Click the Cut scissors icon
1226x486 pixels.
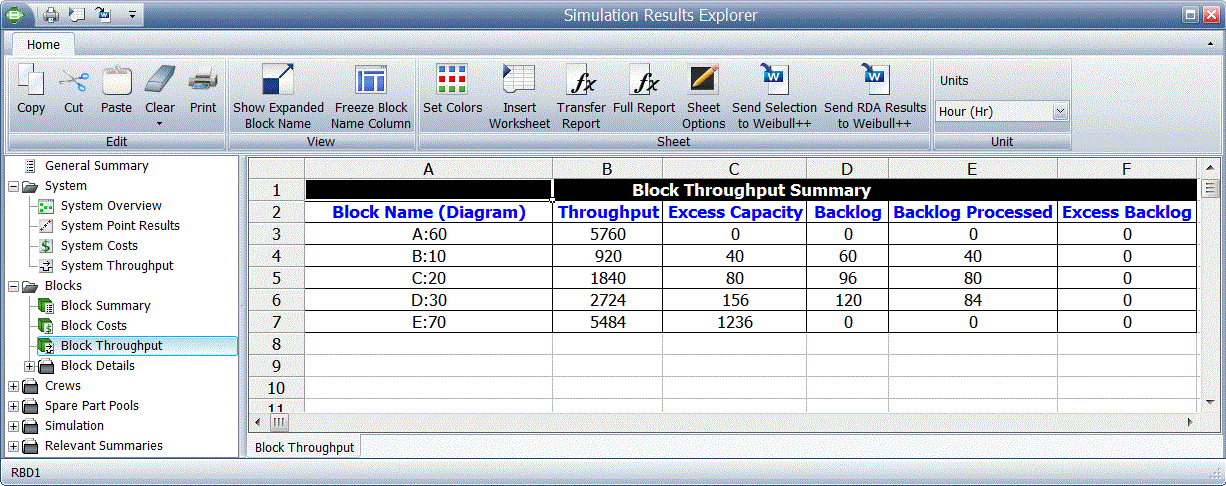coord(74,82)
